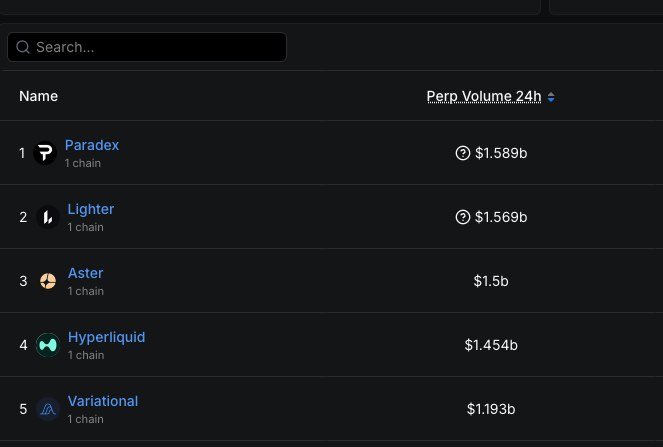663x447 pixels.
Task: Select the $1.454b Hyperliquid volume value
Action: (x=491, y=345)
